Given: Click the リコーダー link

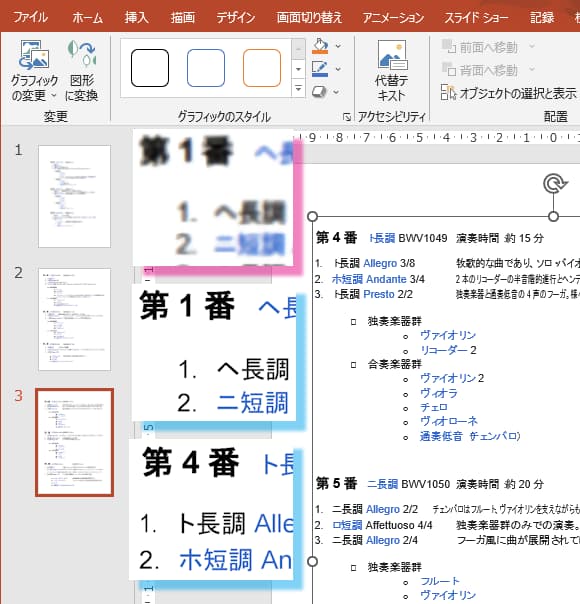Looking at the screenshot, I should click(x=444, y=350).
